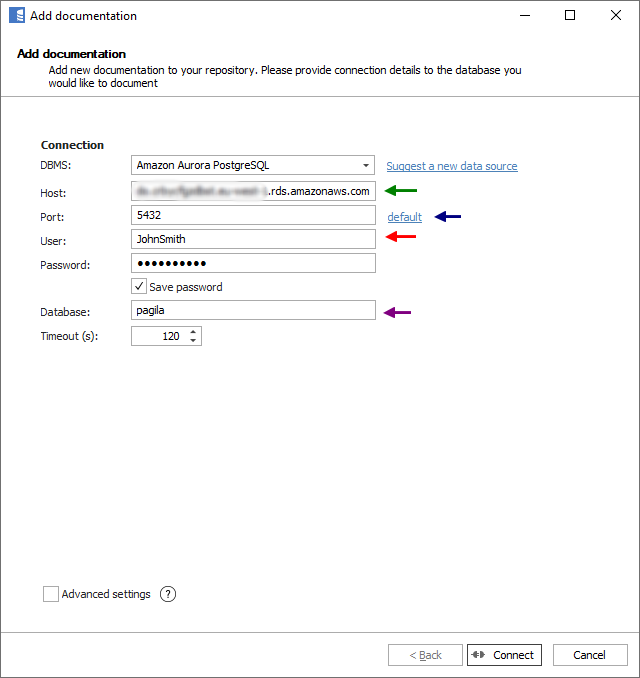Click the disabled Back button
The image size is (640, 678).
425,655
